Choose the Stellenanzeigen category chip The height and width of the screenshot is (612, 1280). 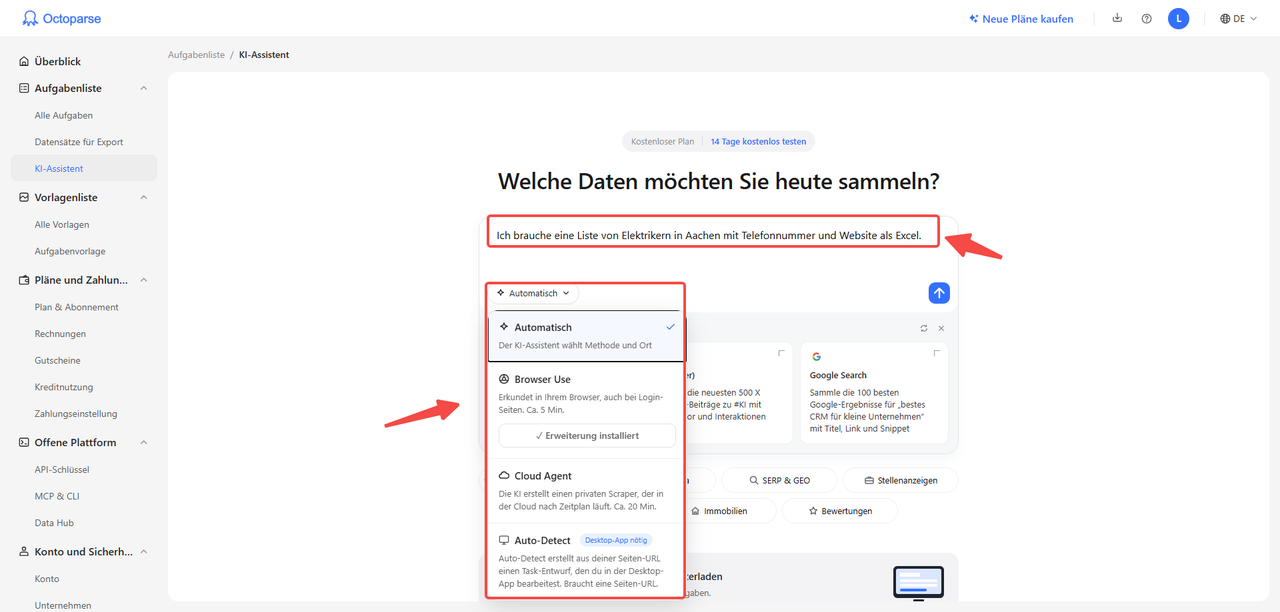(x=900, y=480)
